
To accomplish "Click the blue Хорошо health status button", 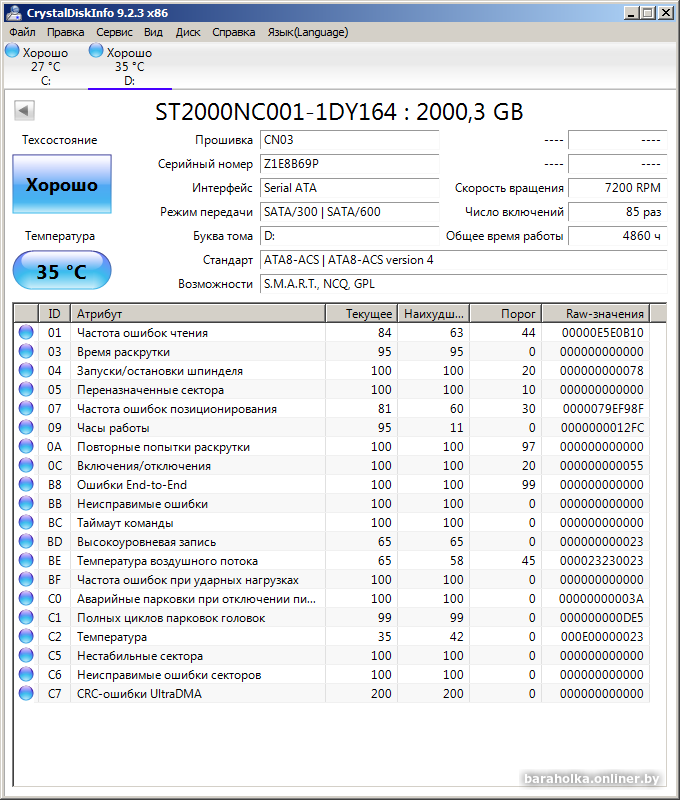I will coord(61,184).
